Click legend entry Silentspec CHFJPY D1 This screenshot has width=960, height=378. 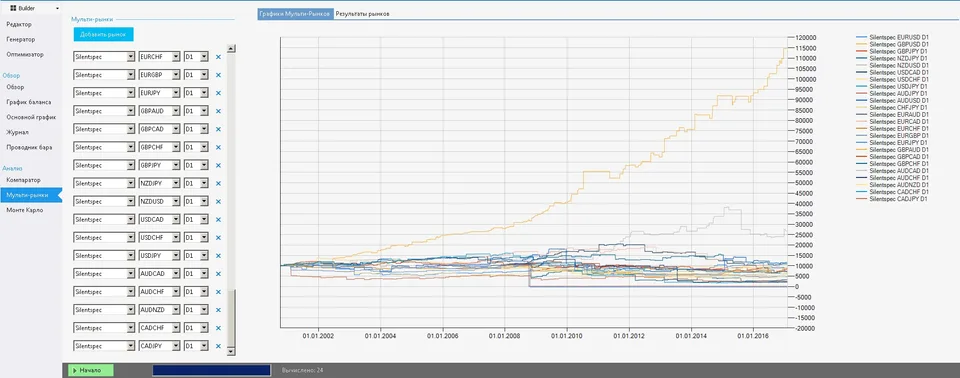pyautogui.click(x=893, y=107)
